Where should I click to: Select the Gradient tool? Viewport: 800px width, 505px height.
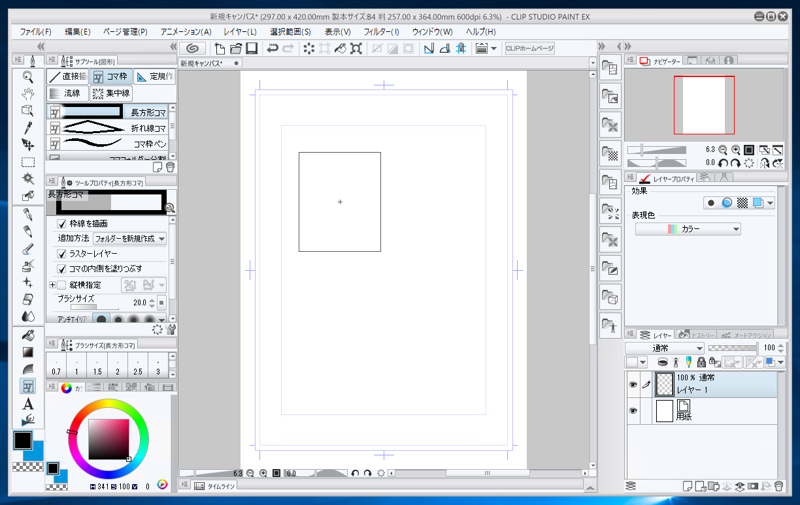pyautogui.click(x=28, y=352)
